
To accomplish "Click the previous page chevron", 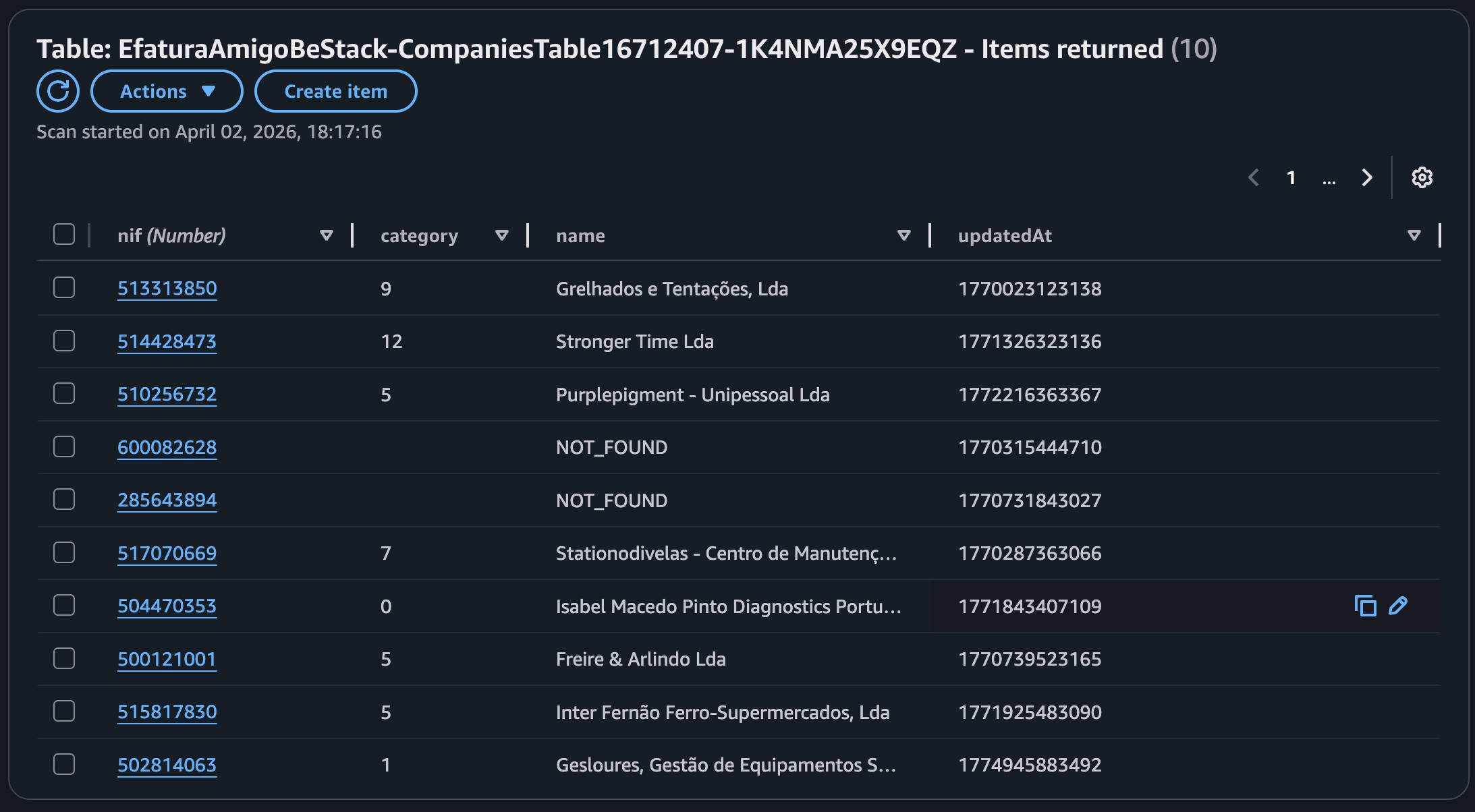I will point(1254,177).
